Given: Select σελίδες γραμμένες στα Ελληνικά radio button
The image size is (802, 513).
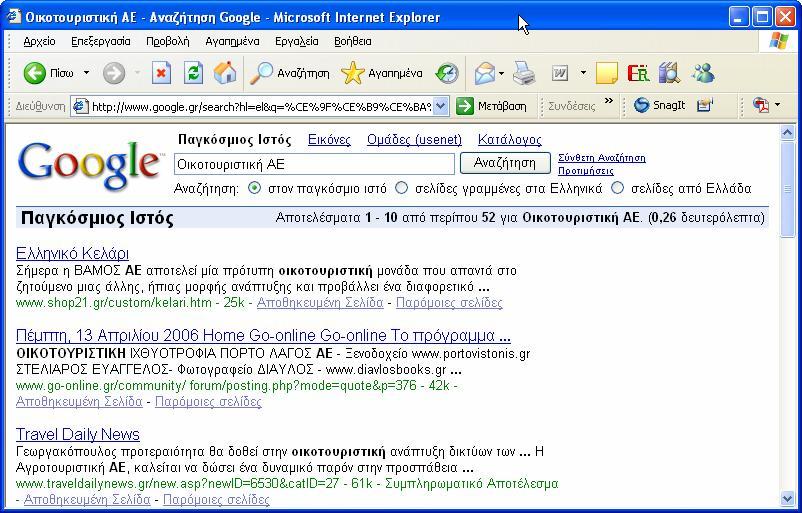Looking at the screenshot, I should 402,188.
